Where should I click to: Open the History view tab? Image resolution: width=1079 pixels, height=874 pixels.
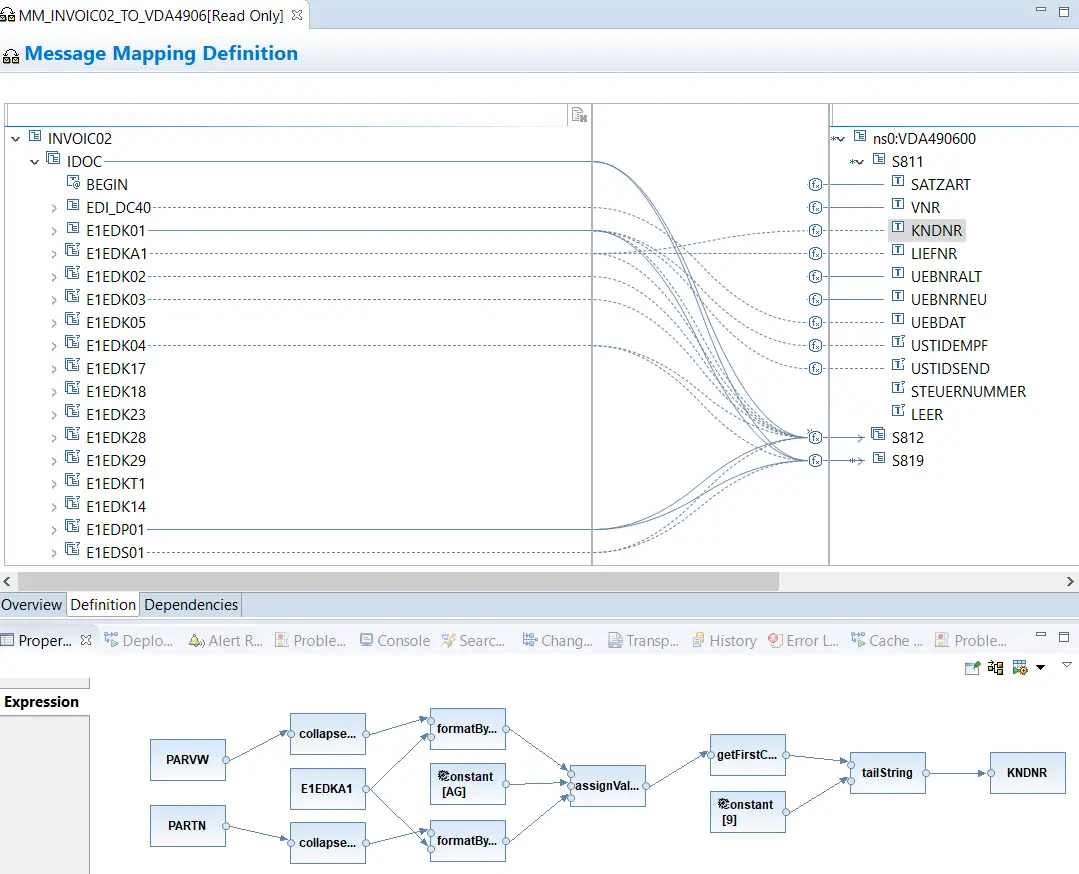[725, 641]
